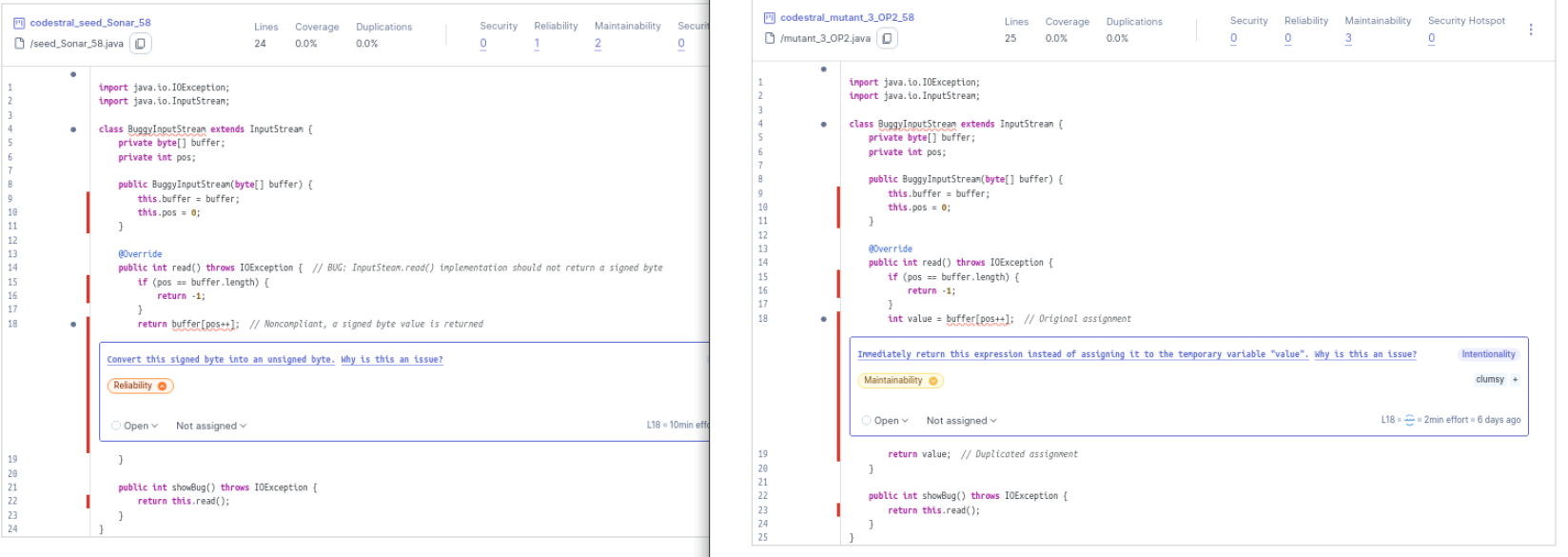Copy the /mutant_3_OP2.java path with the copy icon
1568x557 pixels.
887,39
